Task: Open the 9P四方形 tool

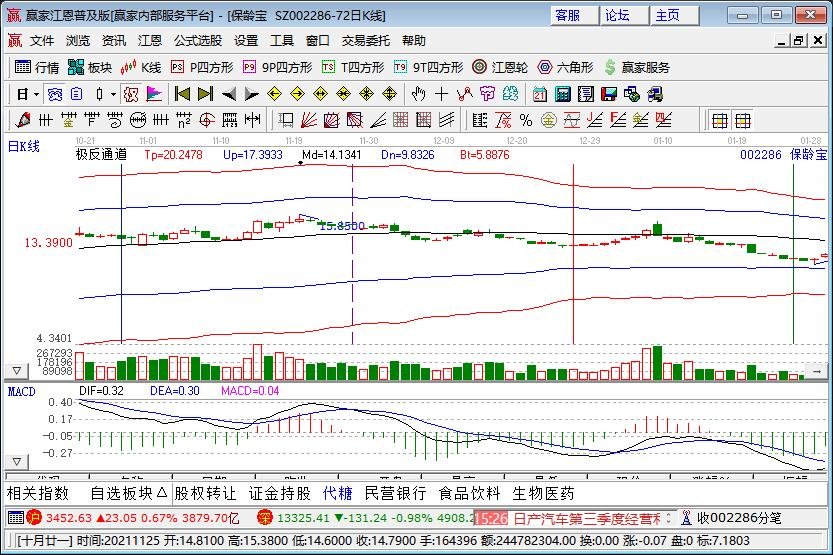Action: [277, 67]
